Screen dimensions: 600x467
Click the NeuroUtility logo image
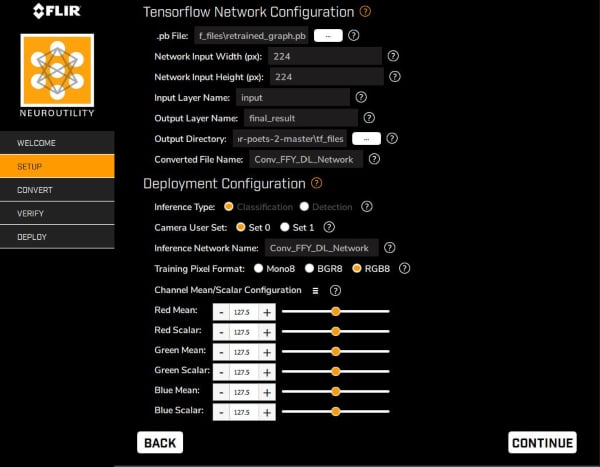coord(57,70)
